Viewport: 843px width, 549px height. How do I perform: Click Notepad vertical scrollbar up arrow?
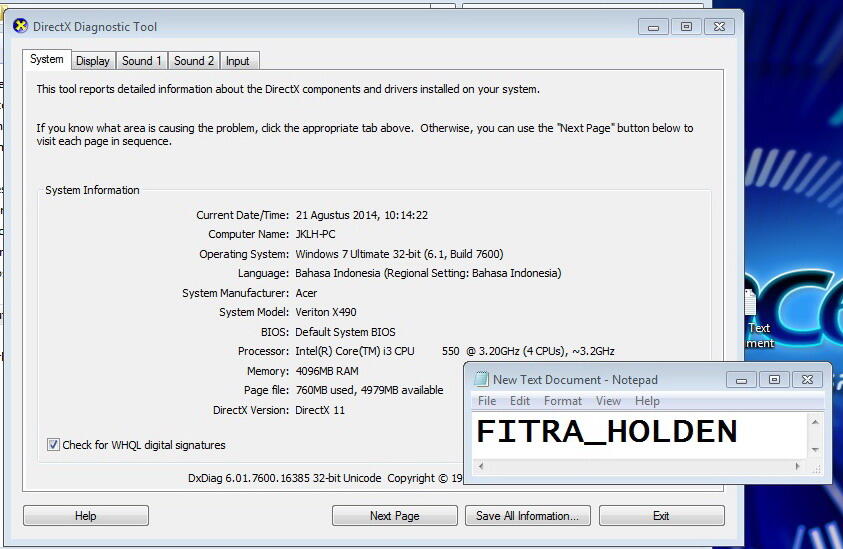point(815,422)
